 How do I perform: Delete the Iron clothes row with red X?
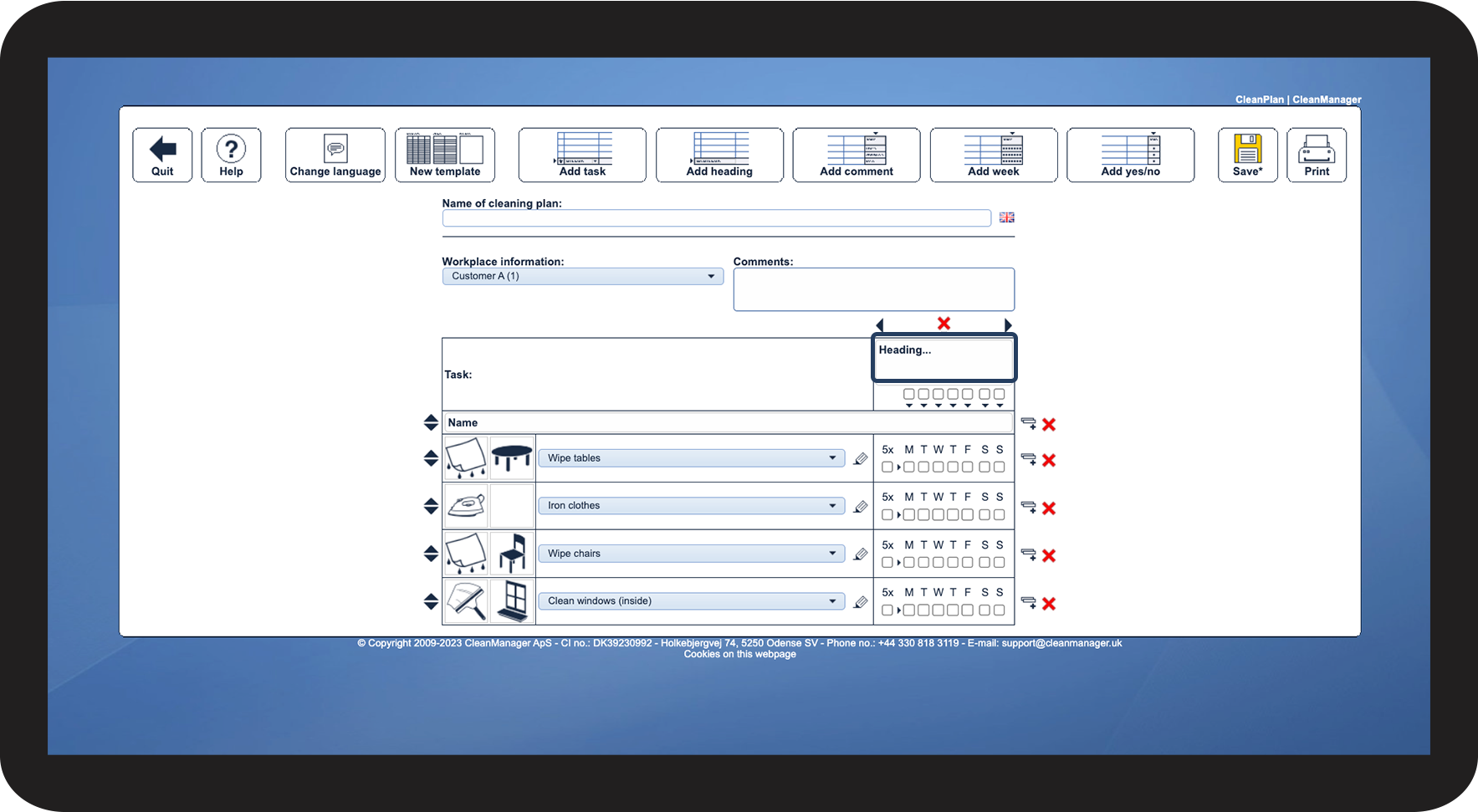pos(1049,508)
